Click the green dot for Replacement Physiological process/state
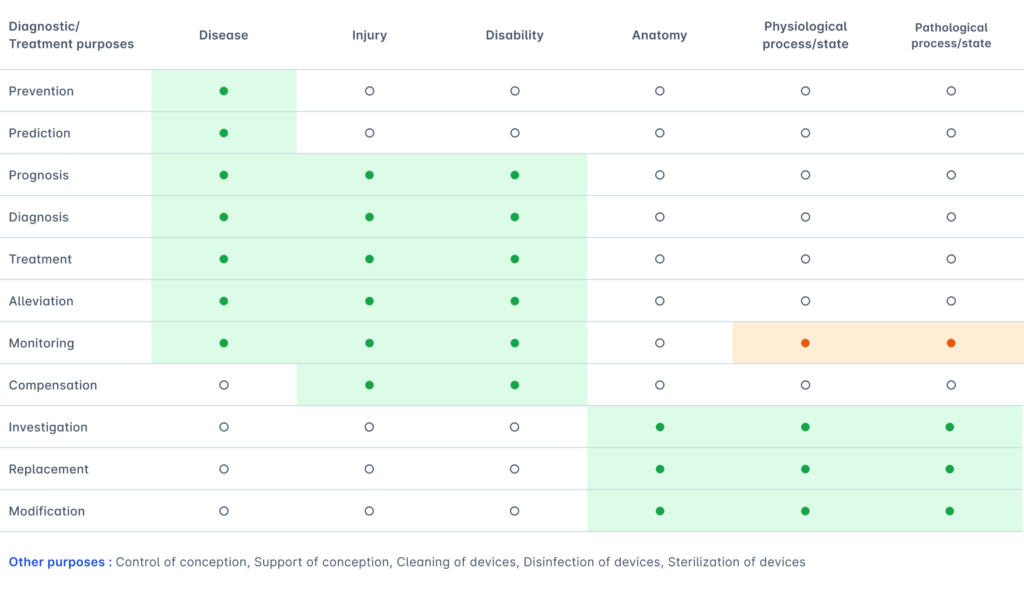This screenshot has height=591, width=1024. point(805,469)
